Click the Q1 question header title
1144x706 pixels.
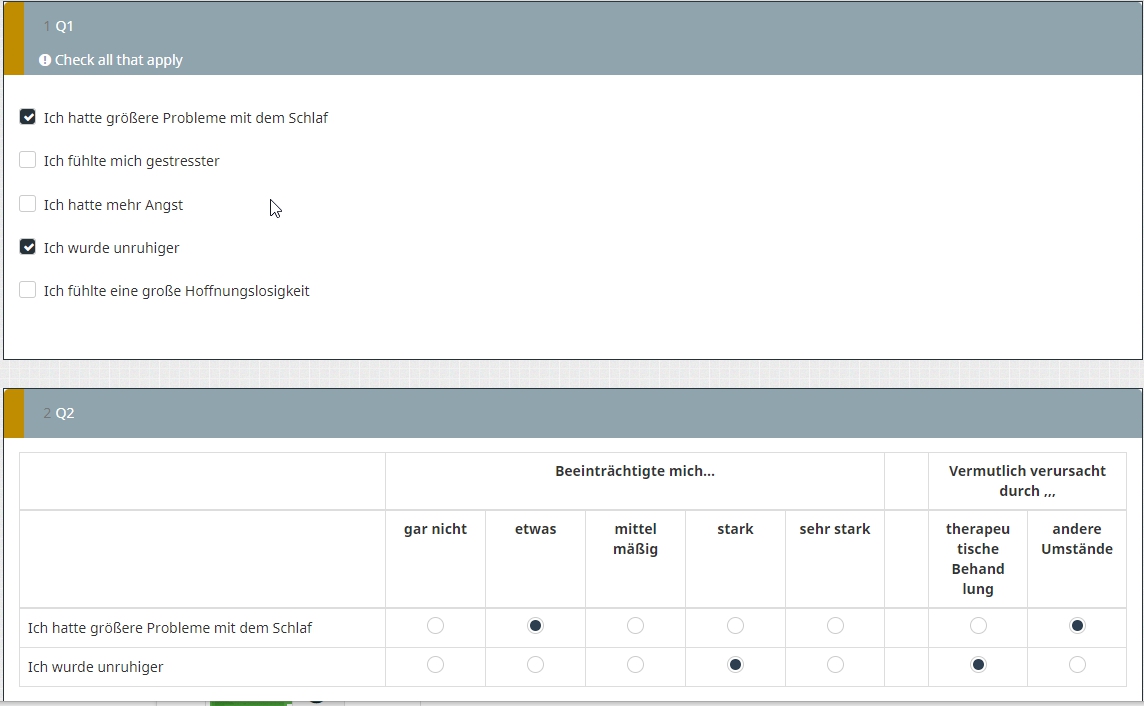click(x=64, y=26)
